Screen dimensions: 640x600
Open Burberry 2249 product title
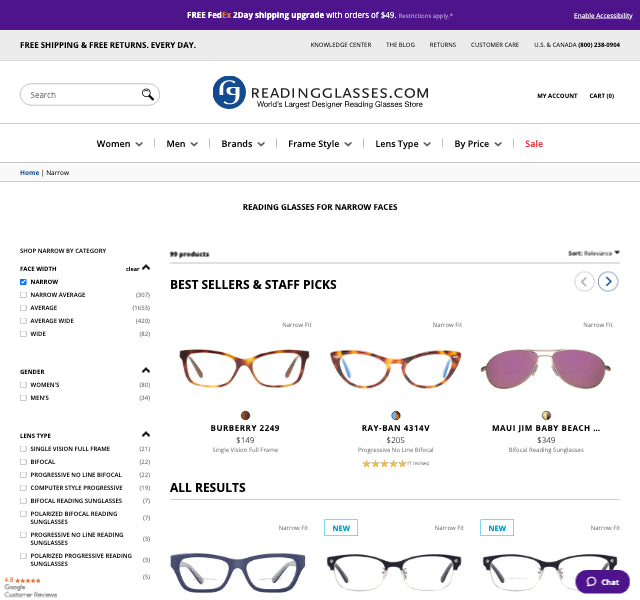245,428
